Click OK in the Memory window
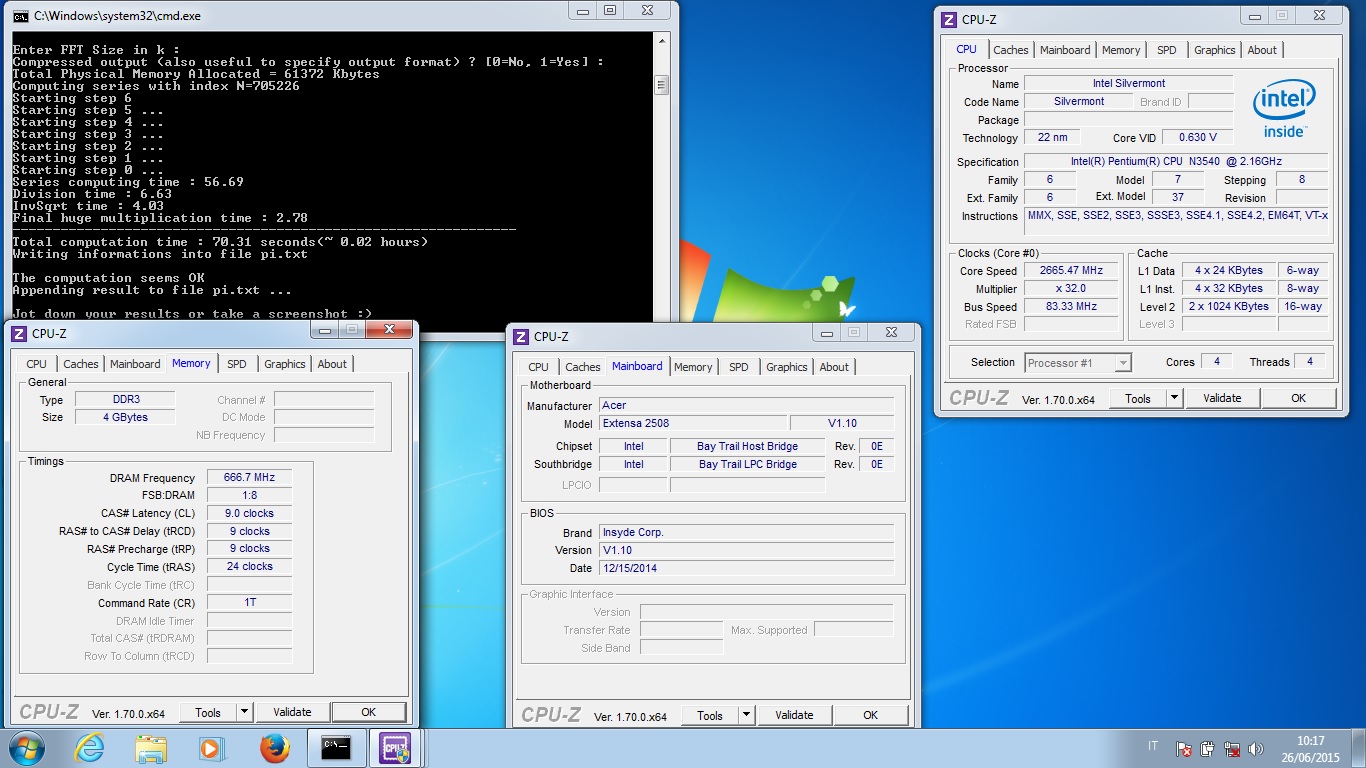 [368, 712]
